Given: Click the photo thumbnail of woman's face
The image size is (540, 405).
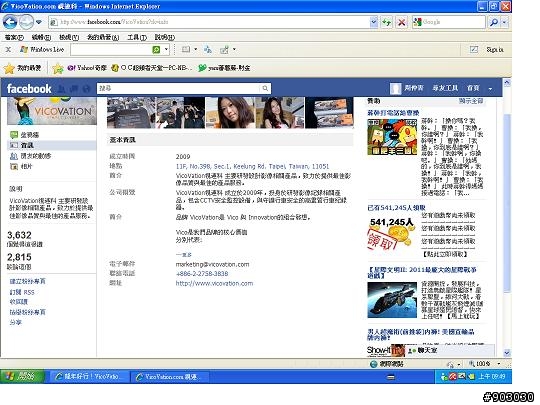Looking at the screenshot, I should tap(230, 113).
